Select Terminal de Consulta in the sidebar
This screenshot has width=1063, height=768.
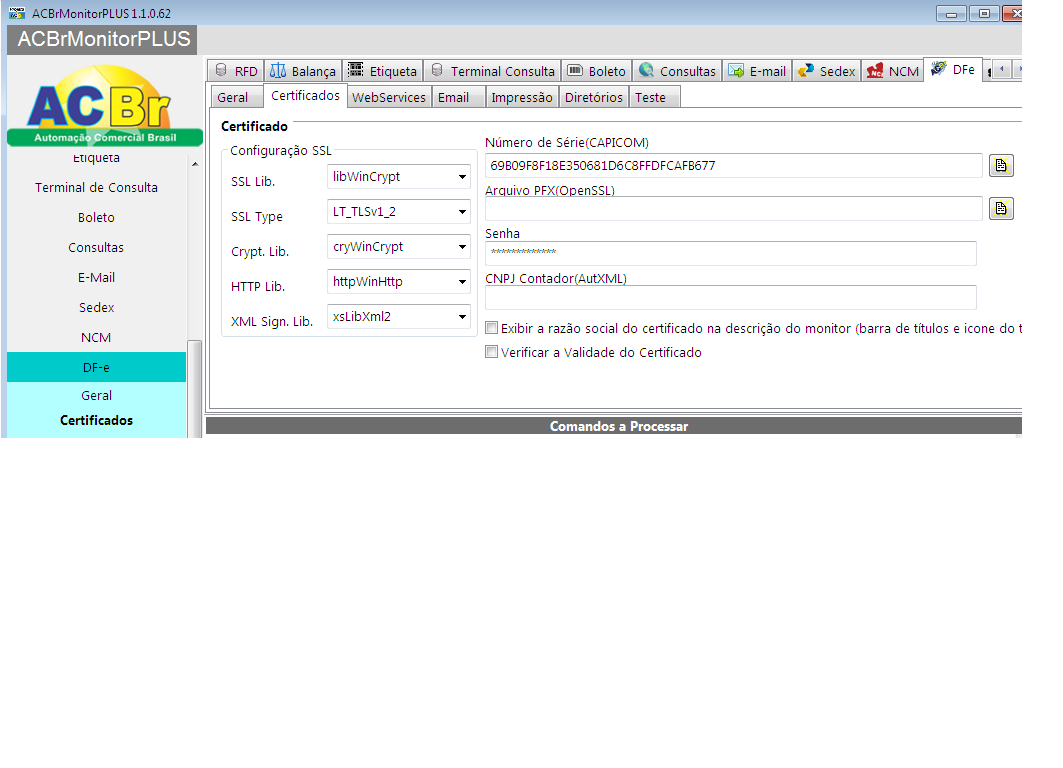tap(96, 188)
